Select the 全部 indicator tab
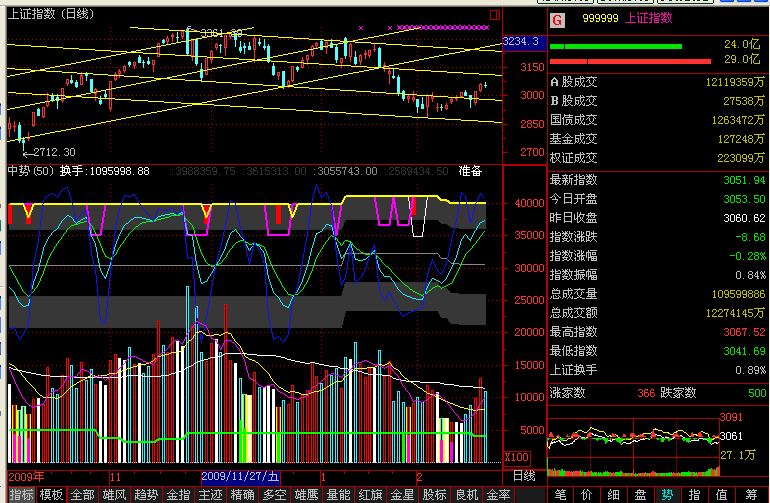 click(83, 495)
